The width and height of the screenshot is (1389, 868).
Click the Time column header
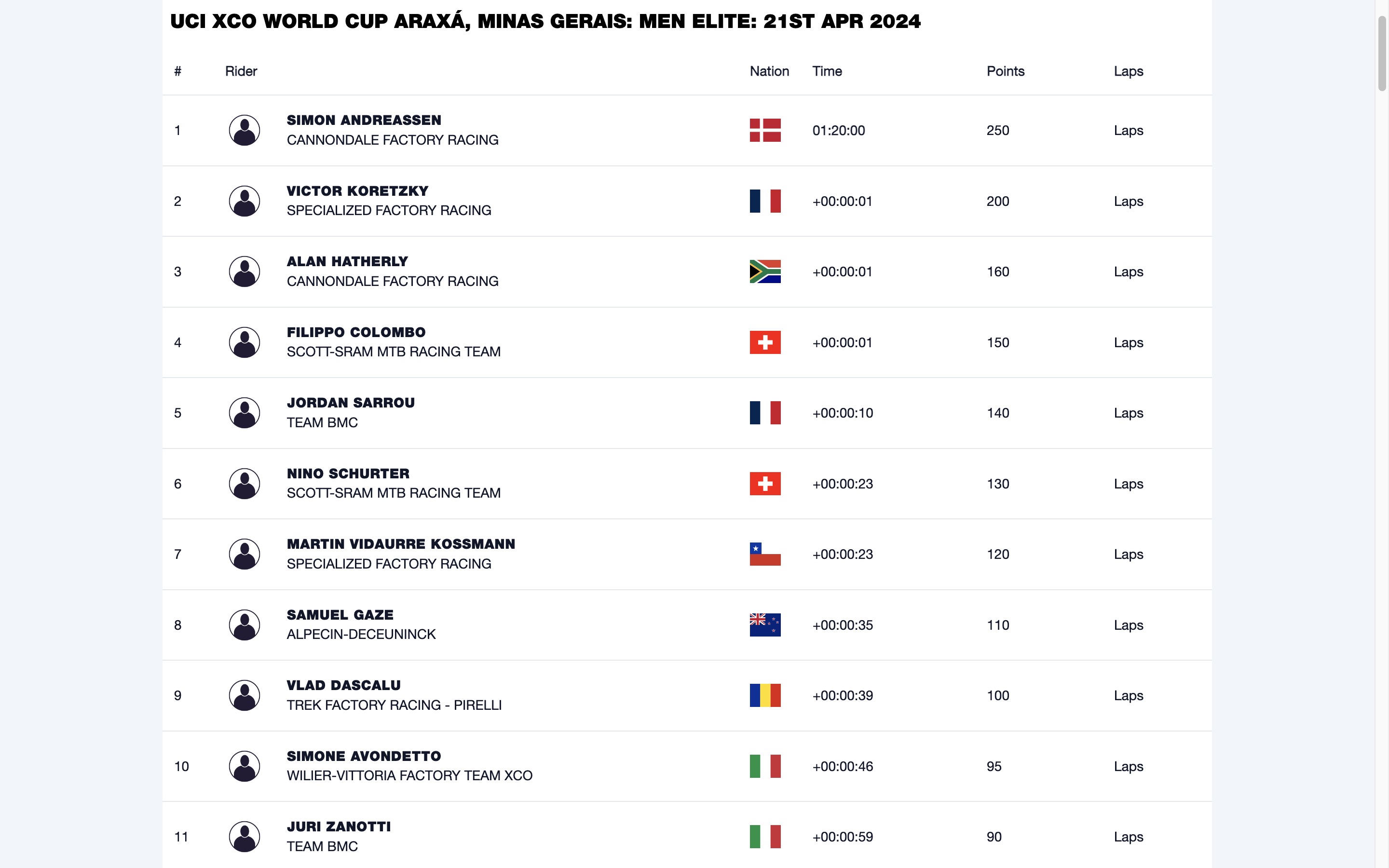pyautogui.click(x=827, y=71)
